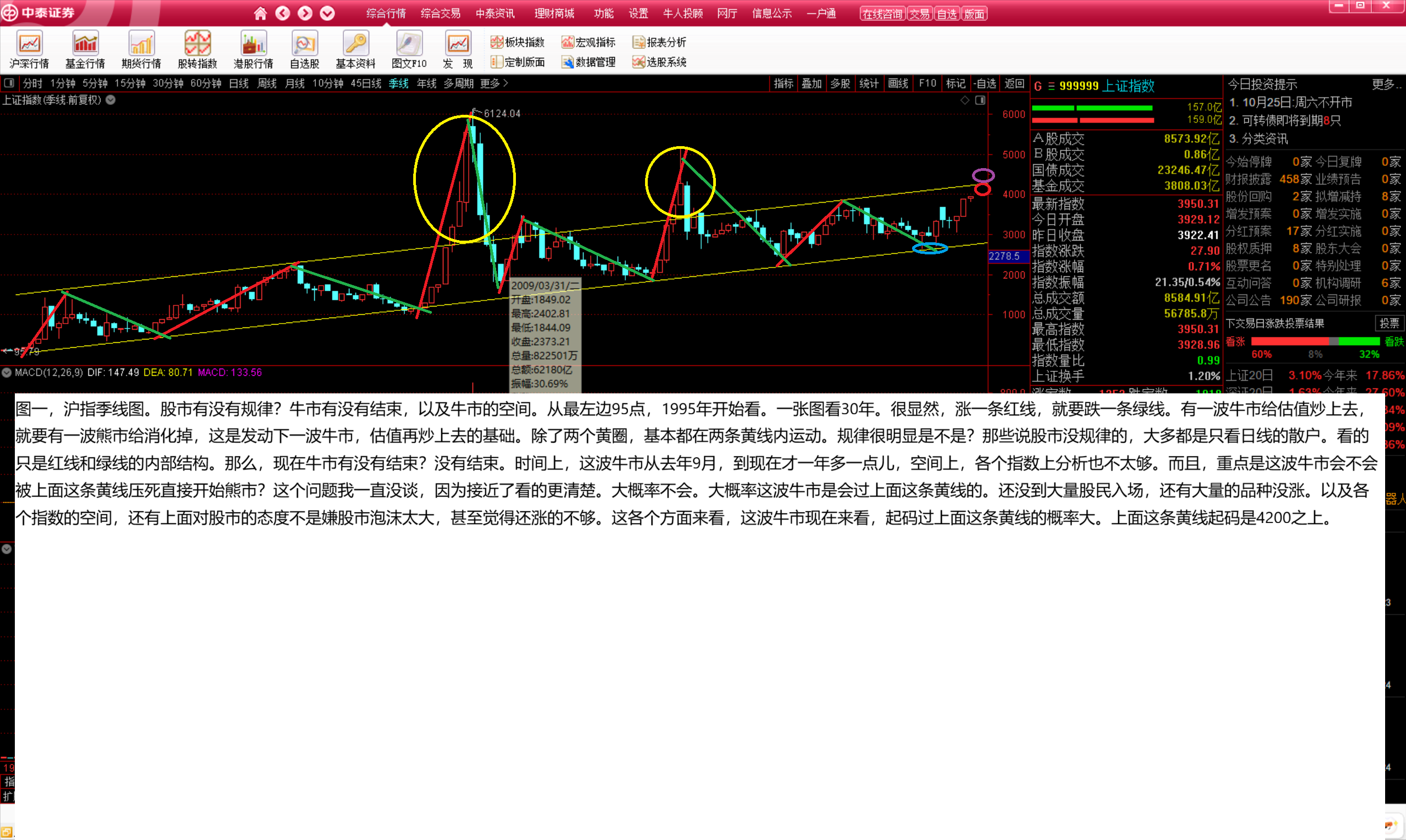This screenshot has width=1406, height=840.
Task: Open the 基金行情 fund quotes icon
Action: click(x=85, y=44)
